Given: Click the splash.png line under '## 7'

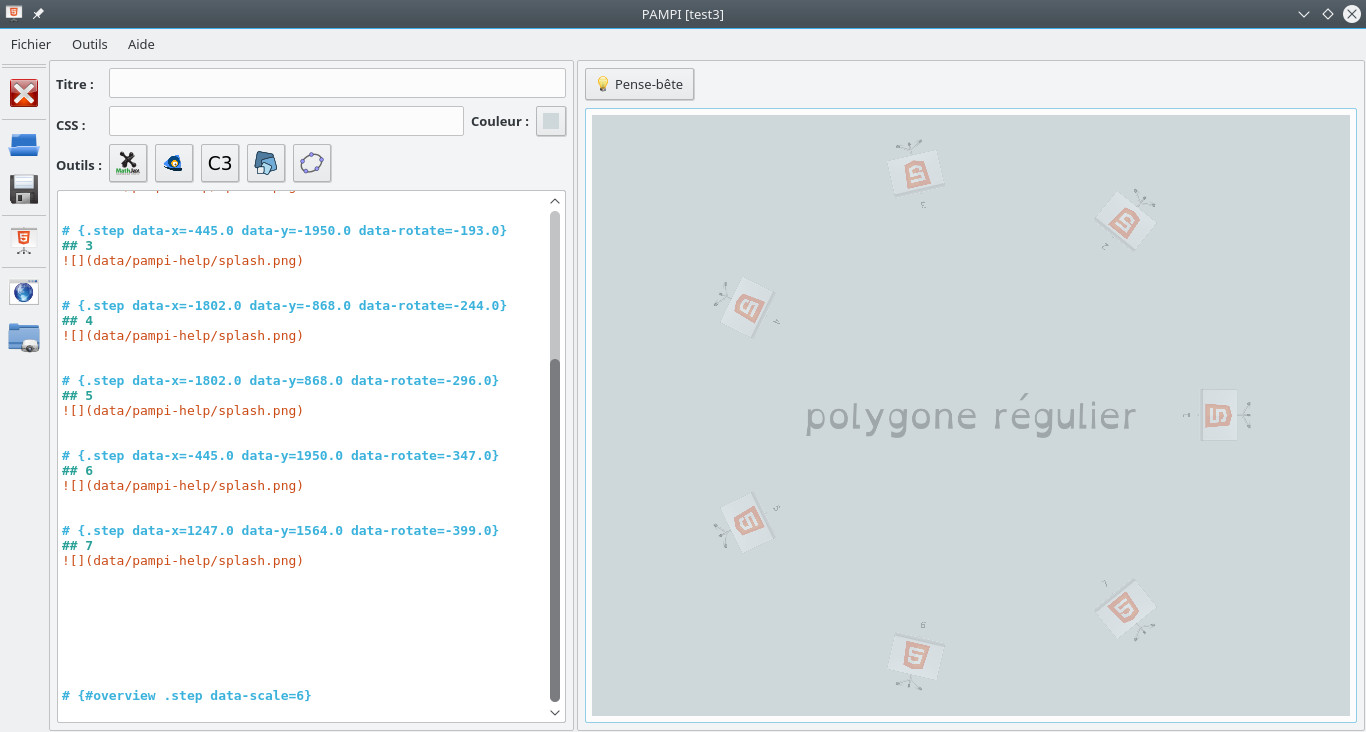Looking at the screenshot, I should (x=182, y=560).
